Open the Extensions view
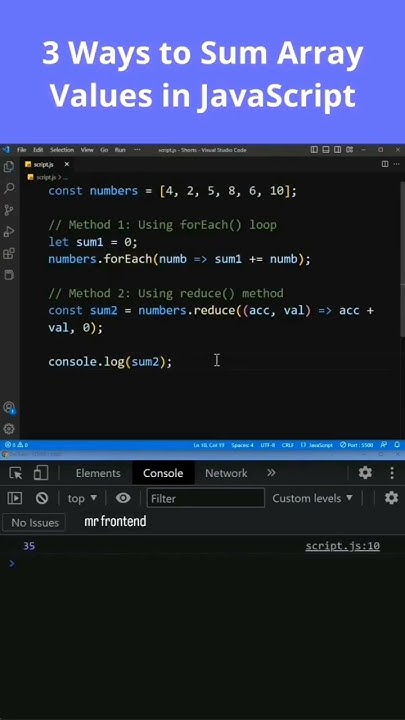This screenshot has height=720, width=405. [x=9, y=253]
